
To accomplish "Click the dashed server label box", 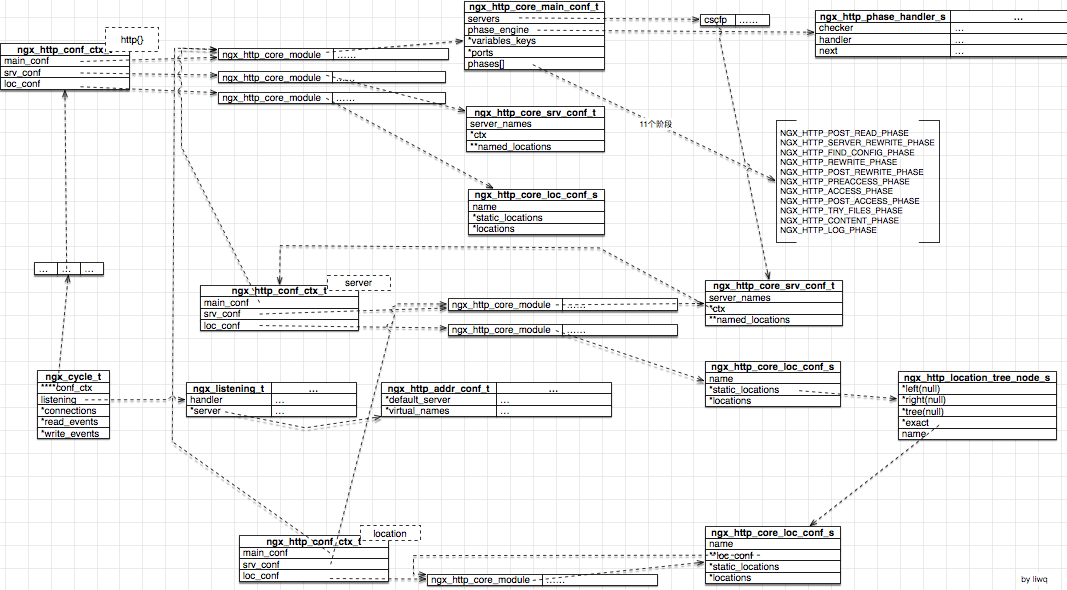I will (358, 283).
